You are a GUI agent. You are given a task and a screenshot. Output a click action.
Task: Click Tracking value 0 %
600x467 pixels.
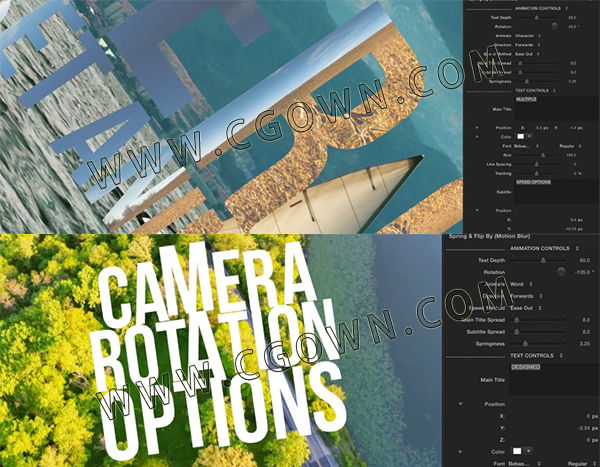pos(578,173)
